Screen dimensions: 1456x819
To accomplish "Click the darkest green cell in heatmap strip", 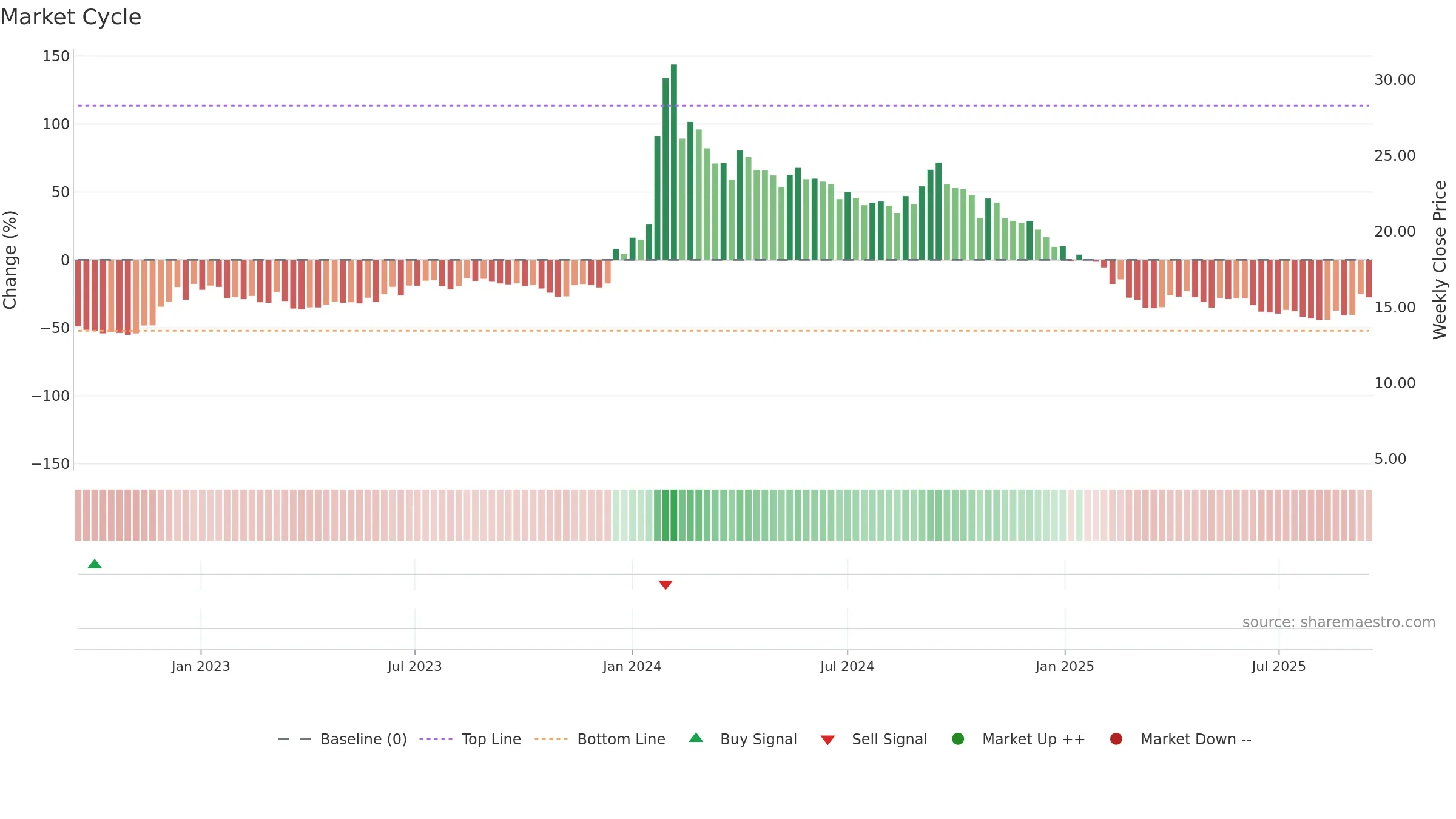I will (x=674, y=515).
